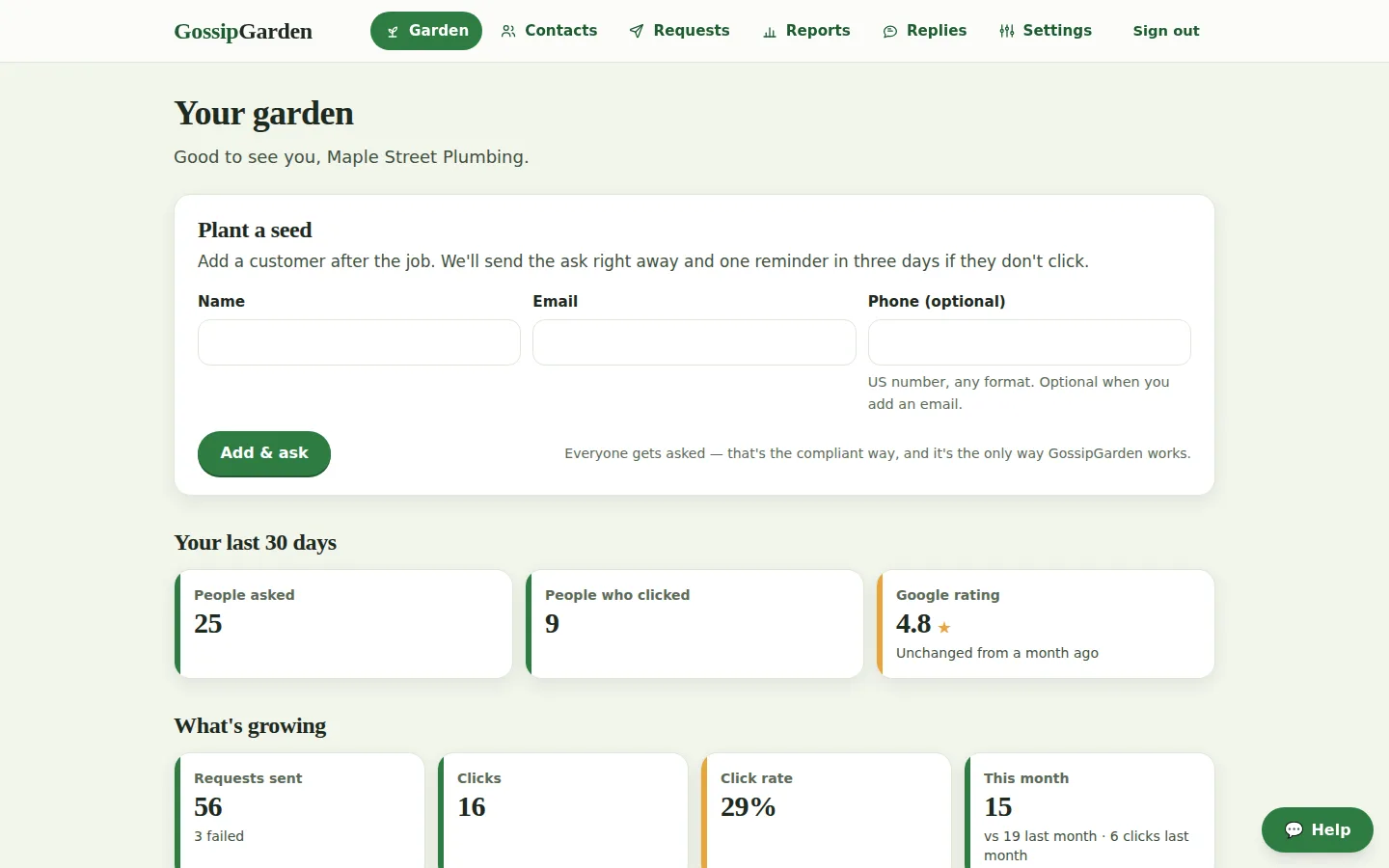This screenshot has width=1389, height=868.
Task: Click the chat bubble icon in the Help button
Action: [x=1294, y=830]
